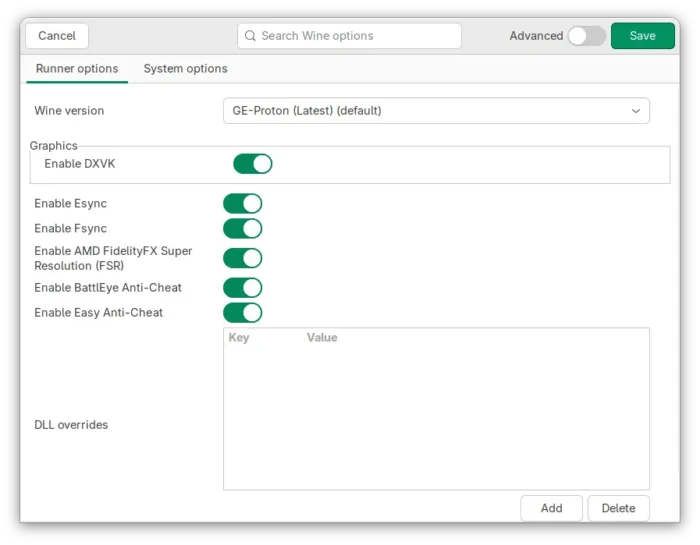Click Delete under DLL overrides

click(x=618, y=508)
